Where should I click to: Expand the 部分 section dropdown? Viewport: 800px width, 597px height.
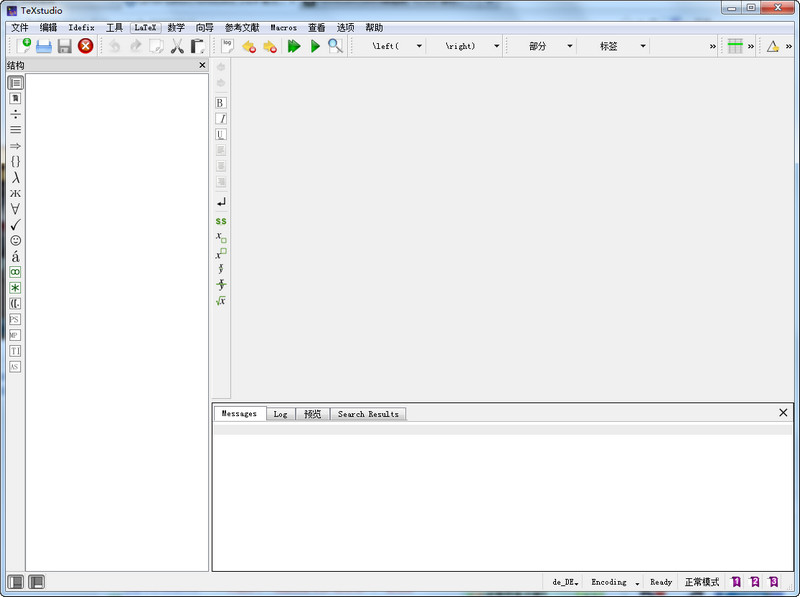click(x=570, y=45)
